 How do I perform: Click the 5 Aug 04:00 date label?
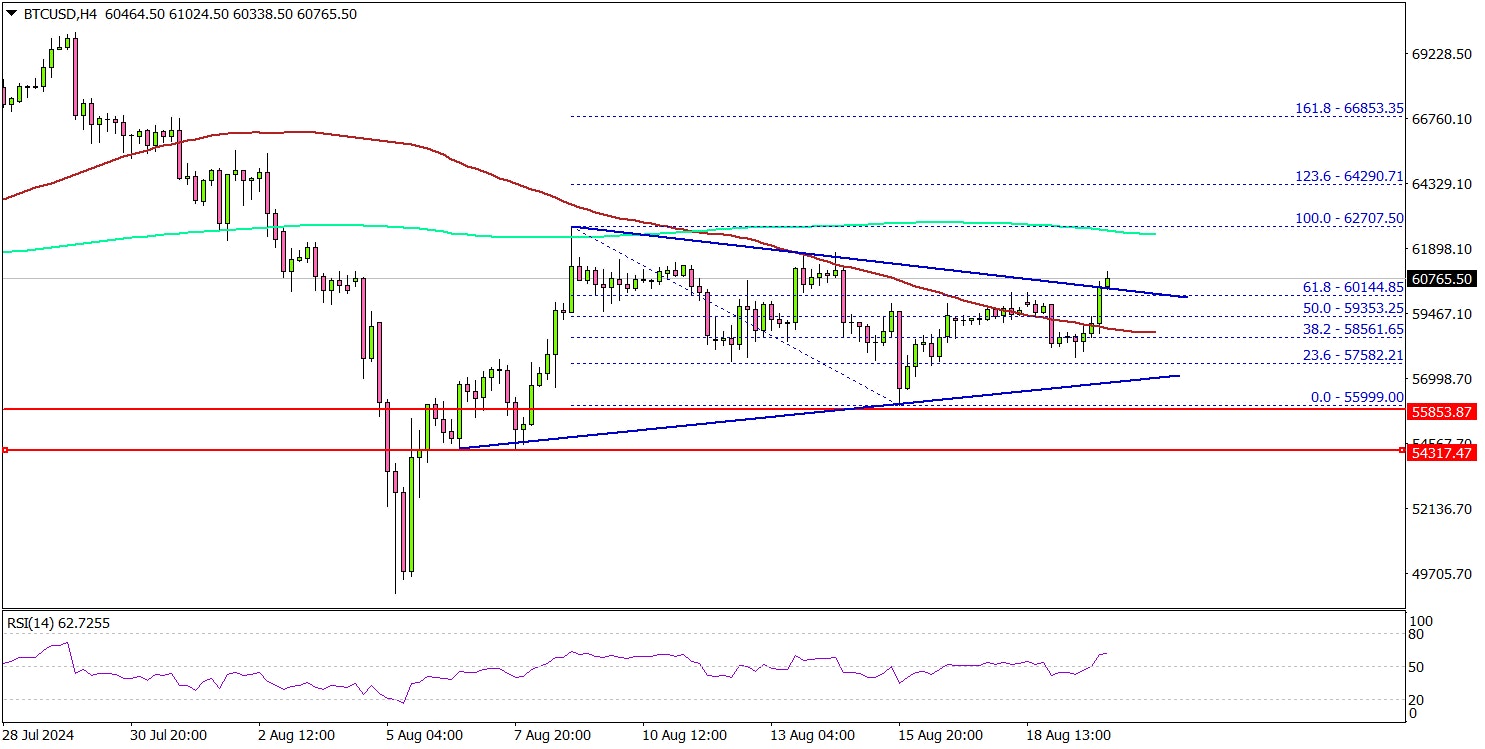coord(424,734)
